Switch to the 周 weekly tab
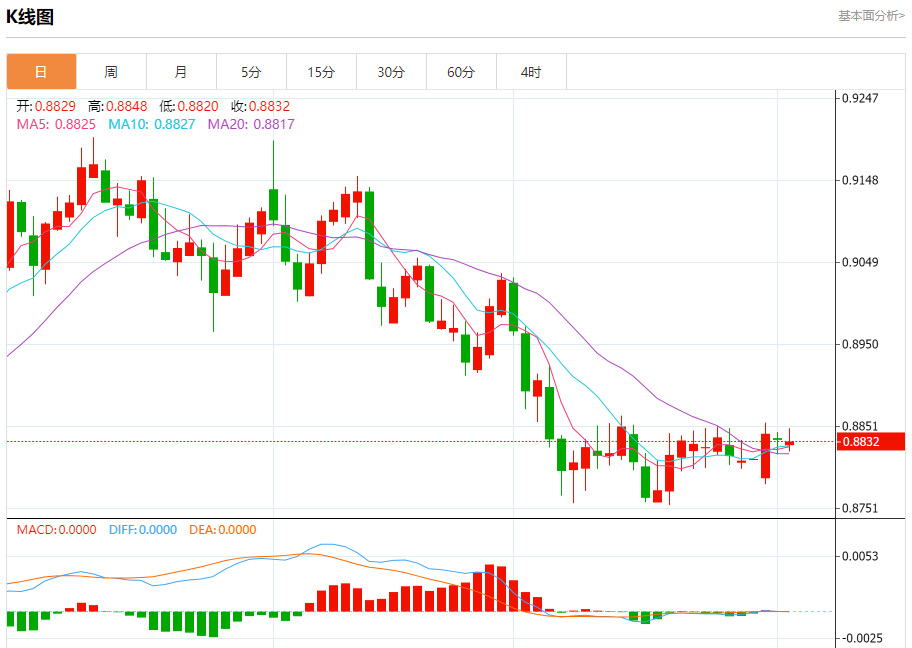Viewport: 912px width, 648px height. (111, 72)
